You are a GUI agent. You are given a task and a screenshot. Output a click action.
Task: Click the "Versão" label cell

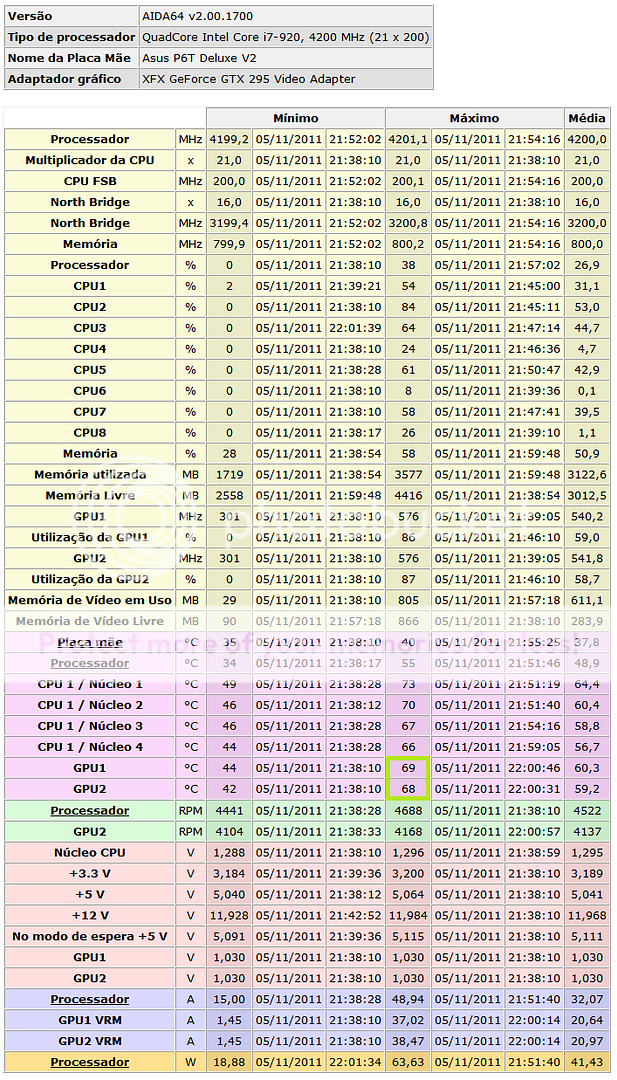click(31, 16)
